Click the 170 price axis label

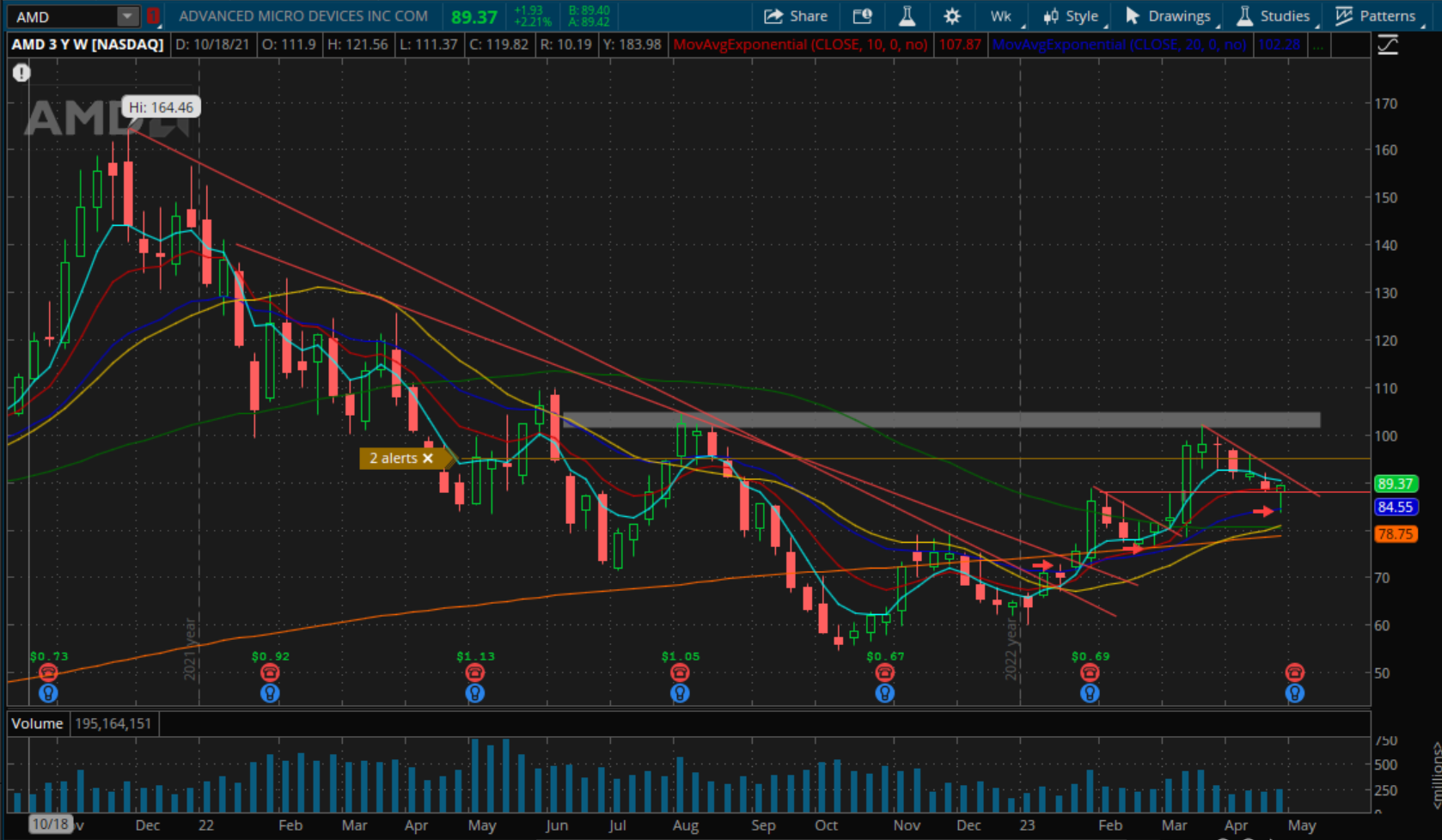pyautogui.click(x=1385, y=103)
